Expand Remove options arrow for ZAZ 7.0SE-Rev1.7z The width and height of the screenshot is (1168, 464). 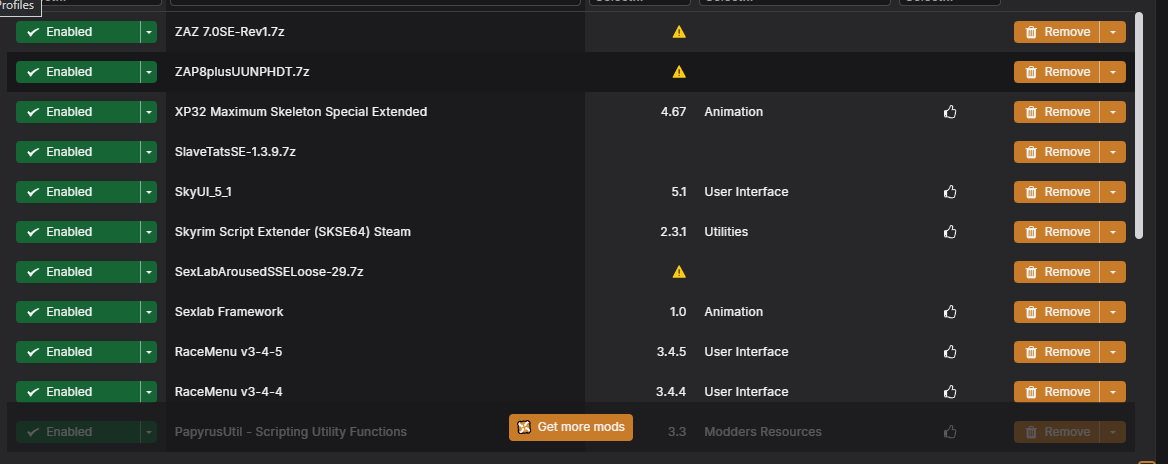point(1113,32)
